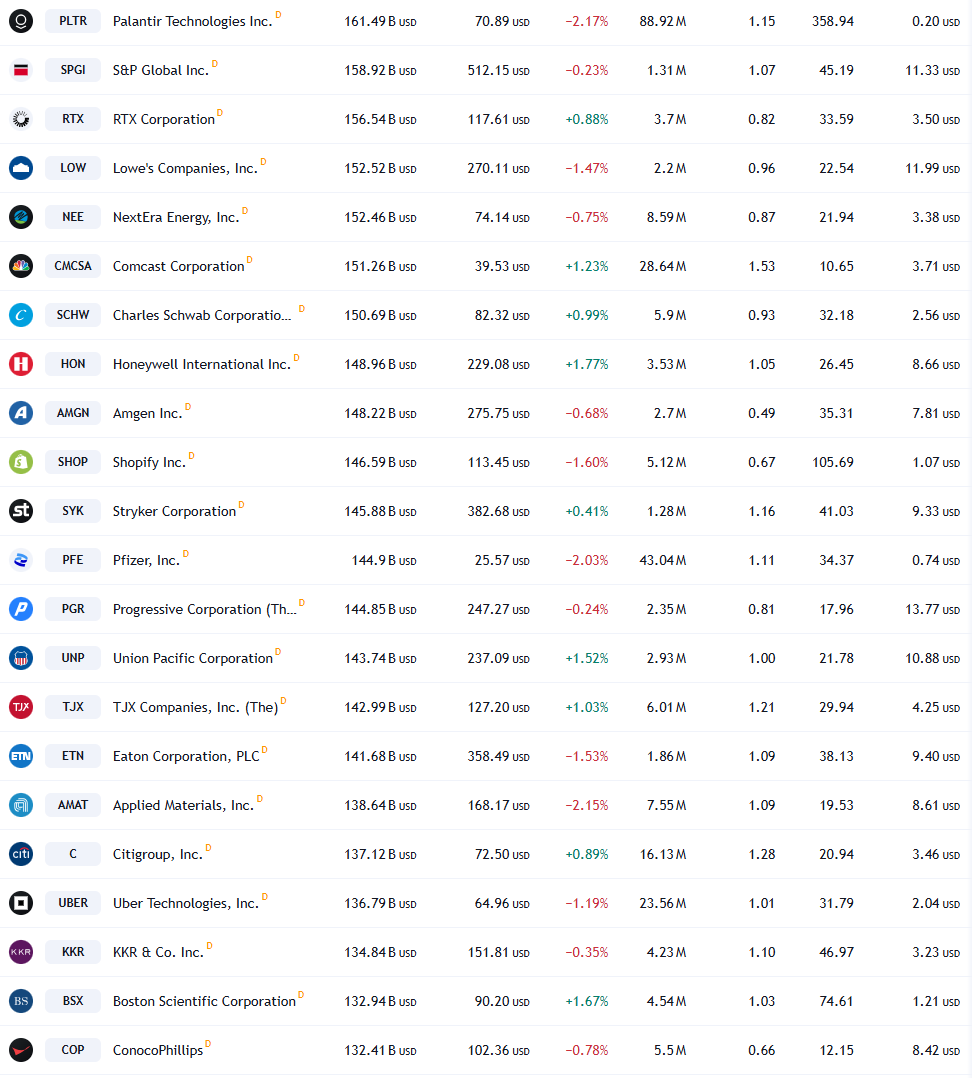Click the KKR purple logo icon
Image resolution: width=972 pixels, height=1078 pixels.
point(21,952)
